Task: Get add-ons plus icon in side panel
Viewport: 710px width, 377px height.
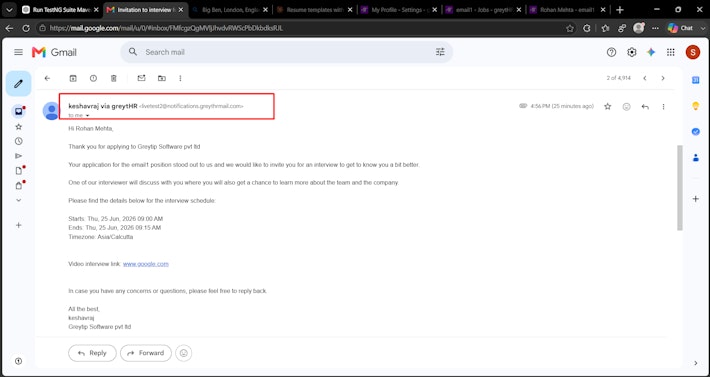Action: [696, 199]
